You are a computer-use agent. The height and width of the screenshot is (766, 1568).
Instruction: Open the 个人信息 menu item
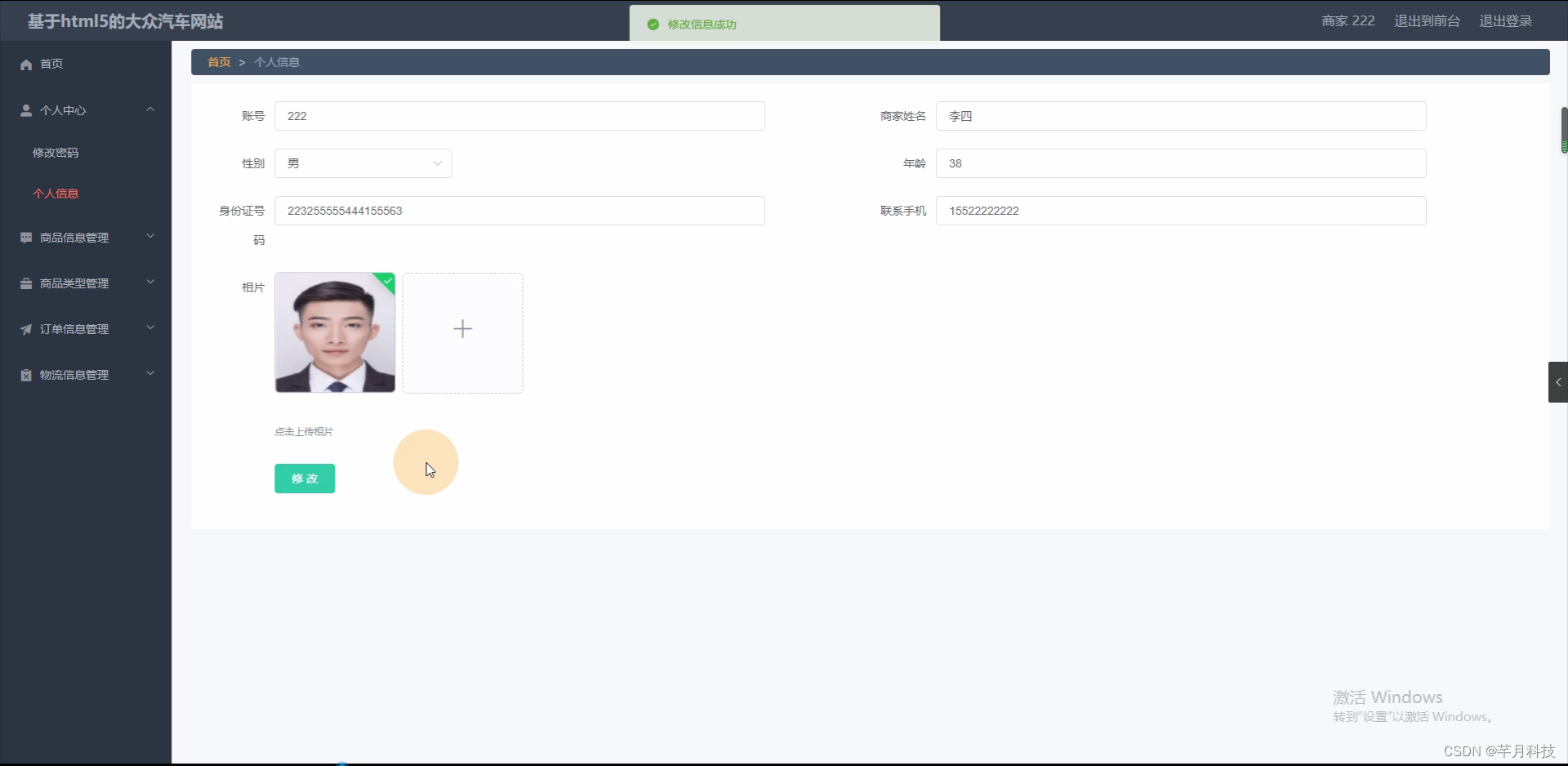point(56,194)
